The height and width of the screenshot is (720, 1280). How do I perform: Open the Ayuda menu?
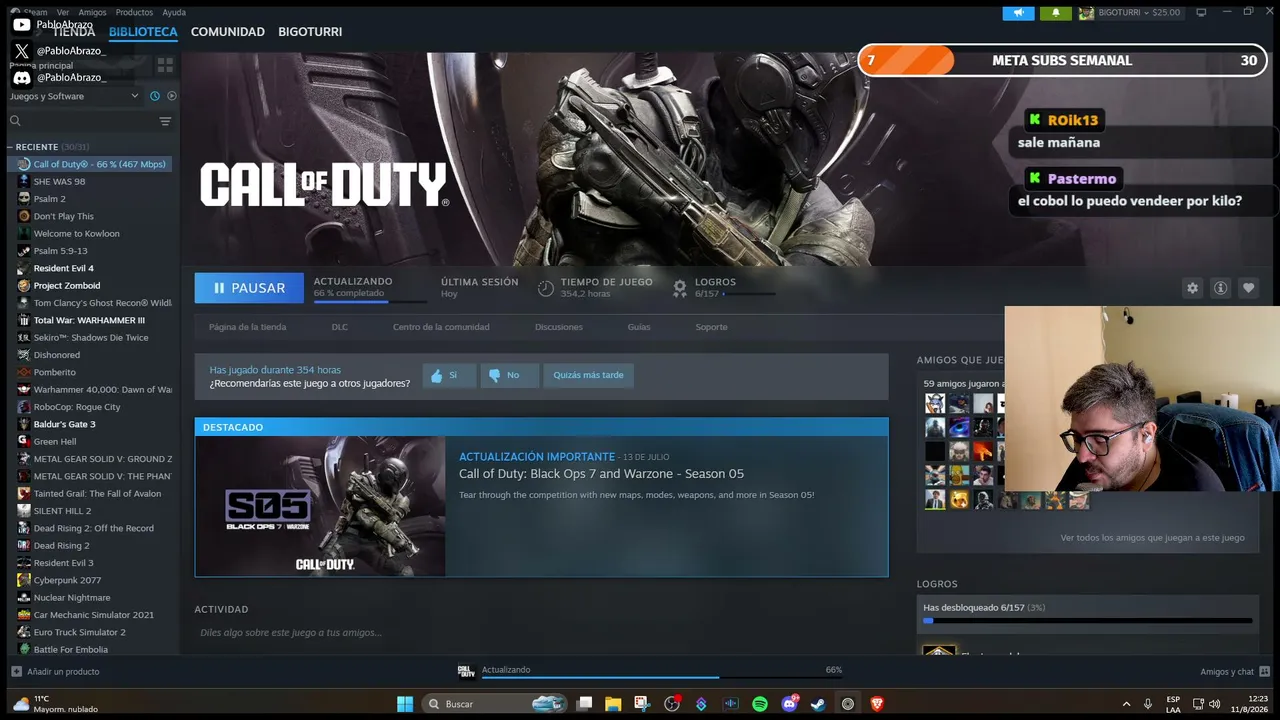(x=174, y=12)
